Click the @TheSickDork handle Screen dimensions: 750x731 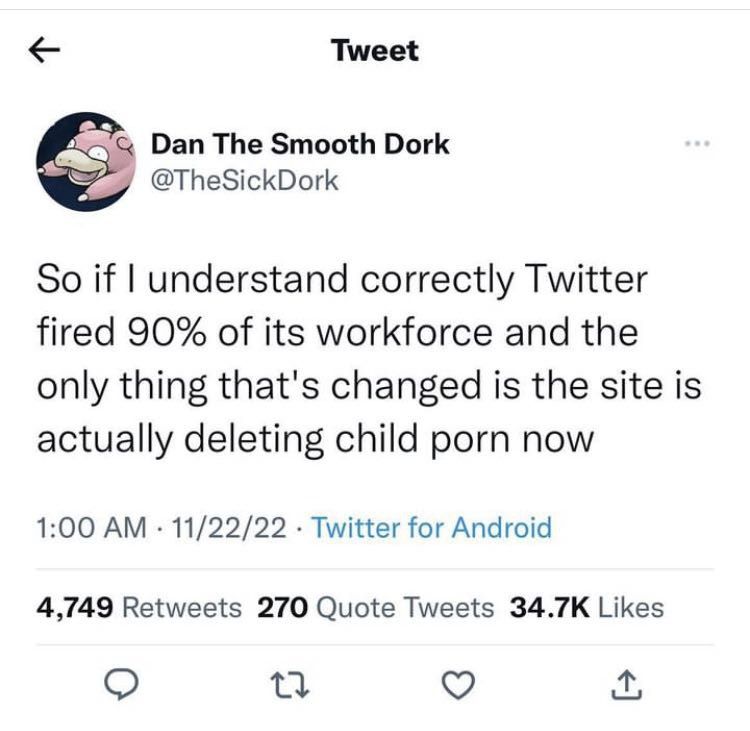(244, 180)
